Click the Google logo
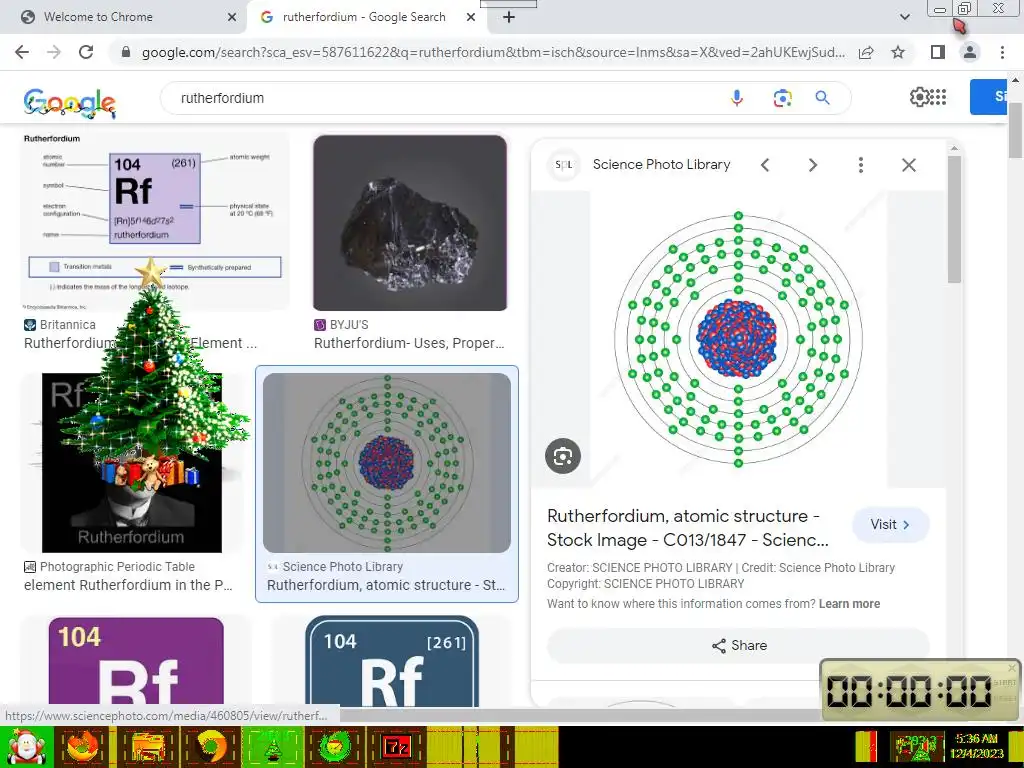Image resolution: width=1024 pixels, height=768 pixels. point(70,103)
